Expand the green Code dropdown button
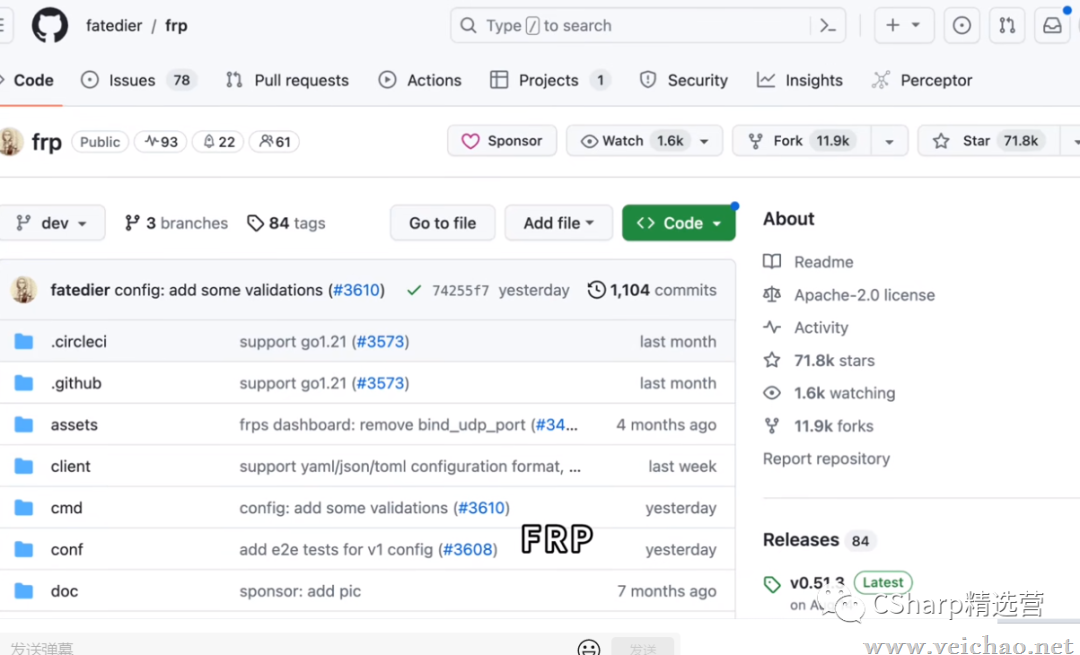This screenshot has height=655, width=1080. click(678, 223)
